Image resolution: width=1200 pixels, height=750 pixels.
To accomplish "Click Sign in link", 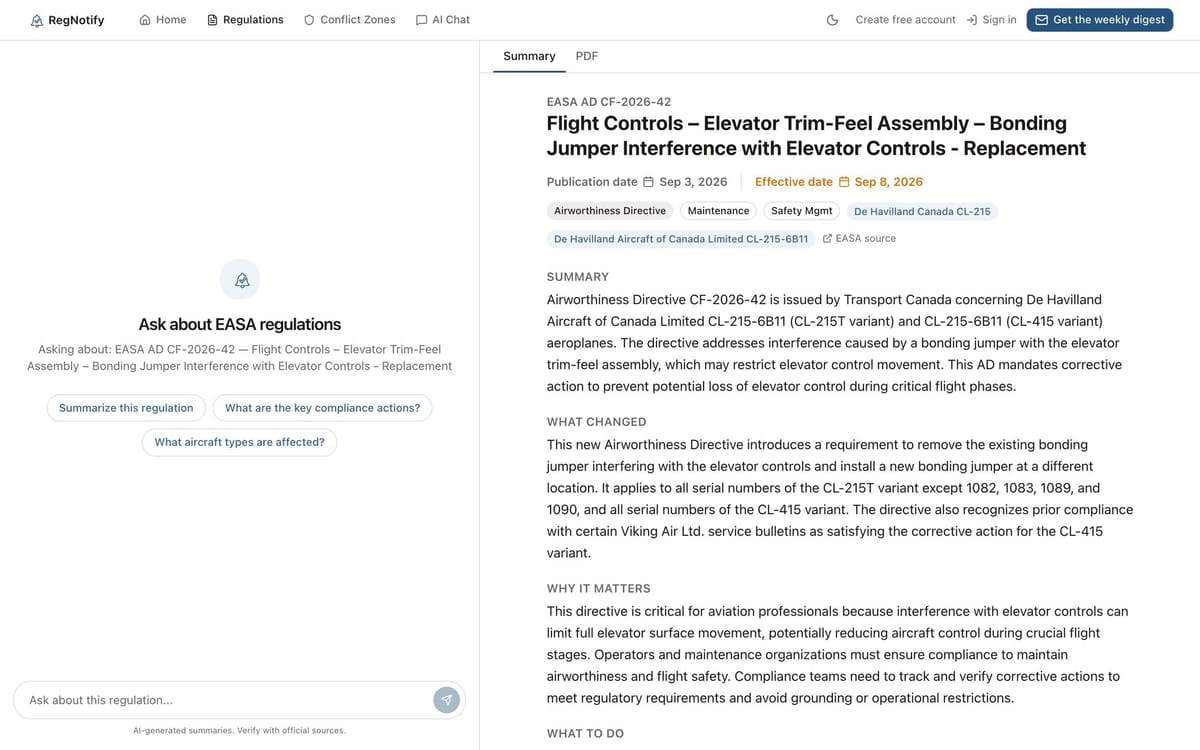I will pyautogui.click(x=991, y=20).
